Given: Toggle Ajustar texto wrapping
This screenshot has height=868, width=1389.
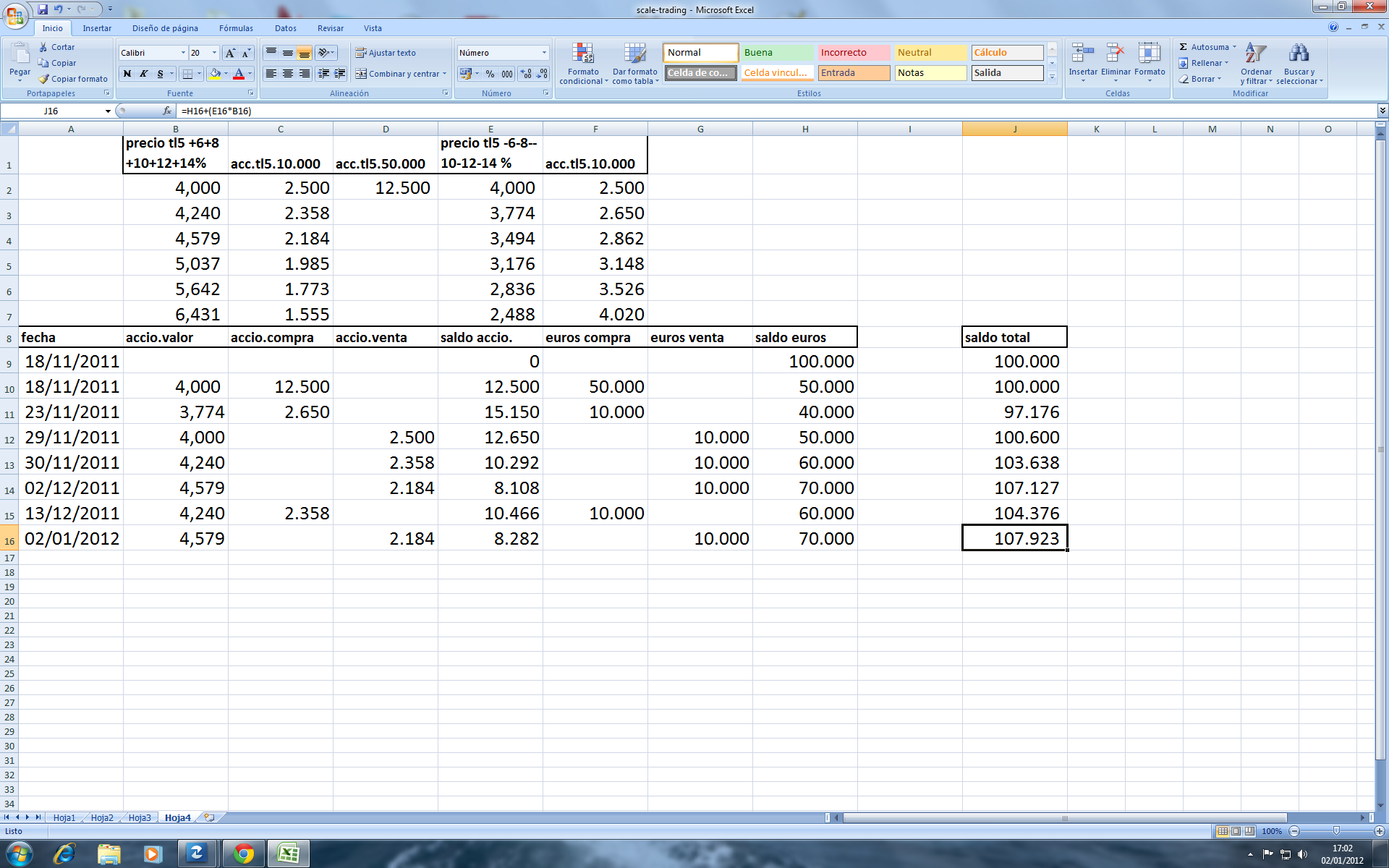Looking at the screenshot, I should pos(385,53).
